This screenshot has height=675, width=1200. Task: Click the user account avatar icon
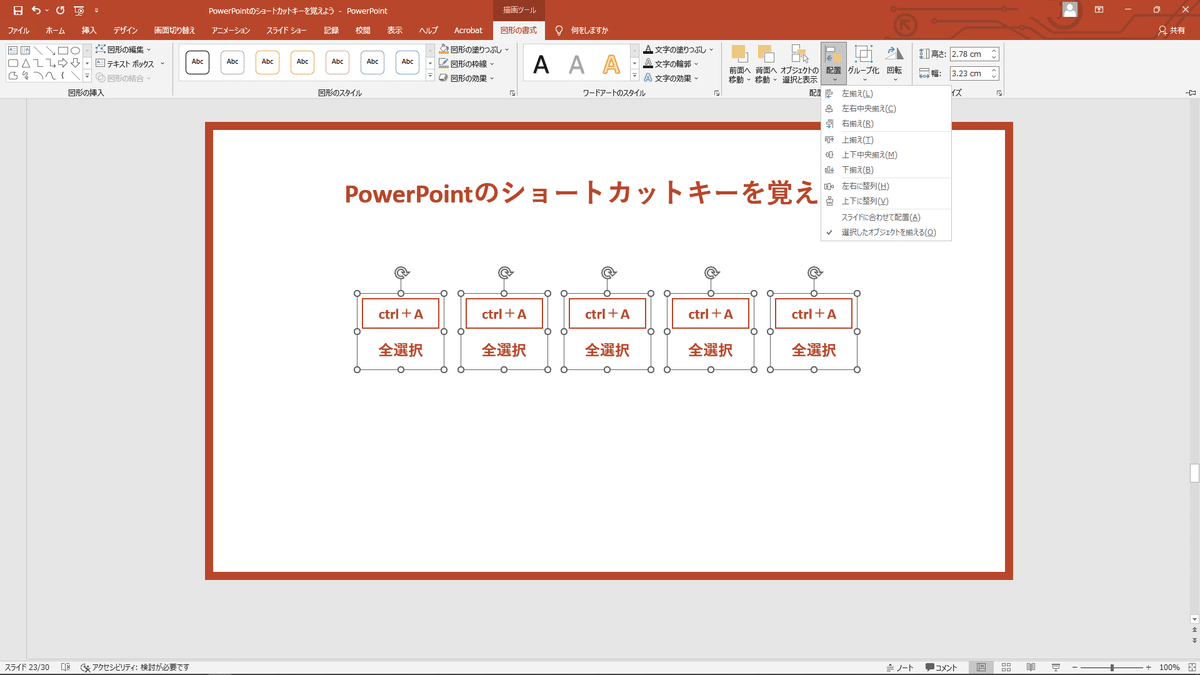point(1070,10)
